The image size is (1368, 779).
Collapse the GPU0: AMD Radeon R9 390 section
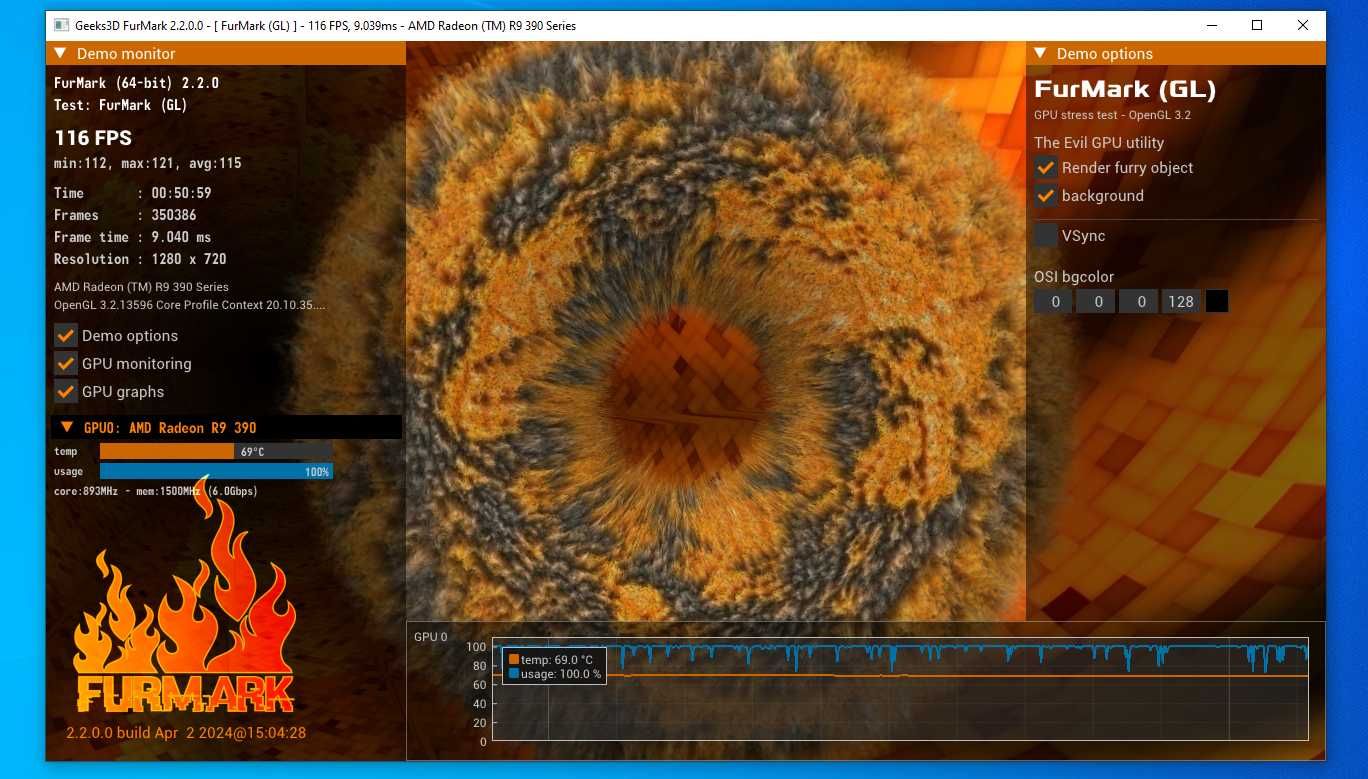[x=67, y=427]
